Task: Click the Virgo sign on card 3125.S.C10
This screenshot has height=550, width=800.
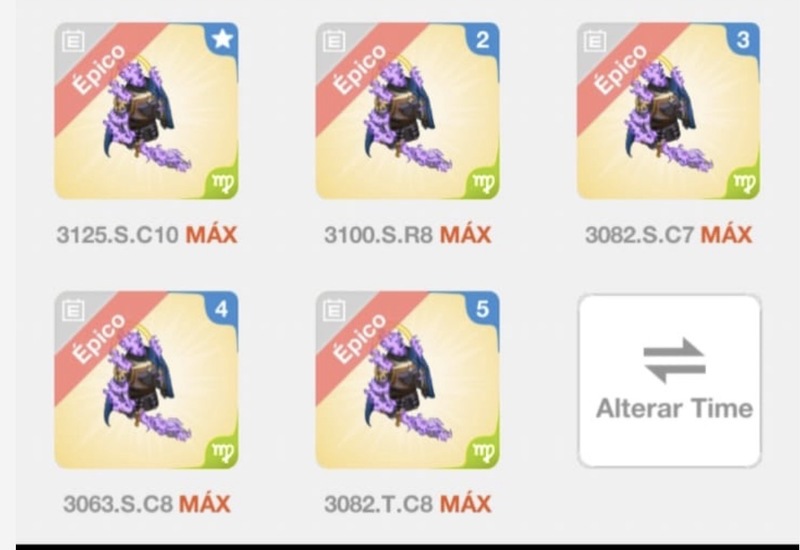Action: pyautogui.click(x=224, y=183)
